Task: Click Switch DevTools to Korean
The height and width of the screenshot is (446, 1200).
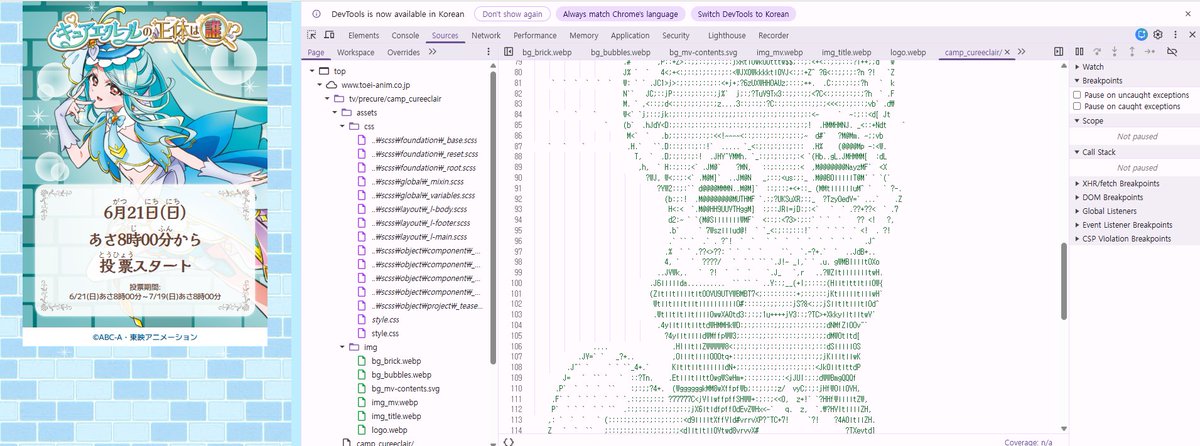Action: [x=743, y=14]
